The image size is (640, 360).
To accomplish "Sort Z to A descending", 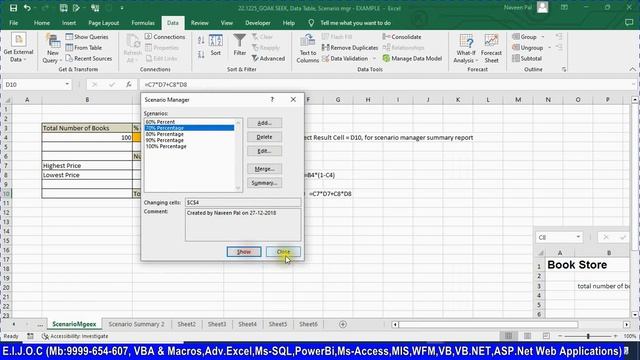I will [x=201, y=54].
